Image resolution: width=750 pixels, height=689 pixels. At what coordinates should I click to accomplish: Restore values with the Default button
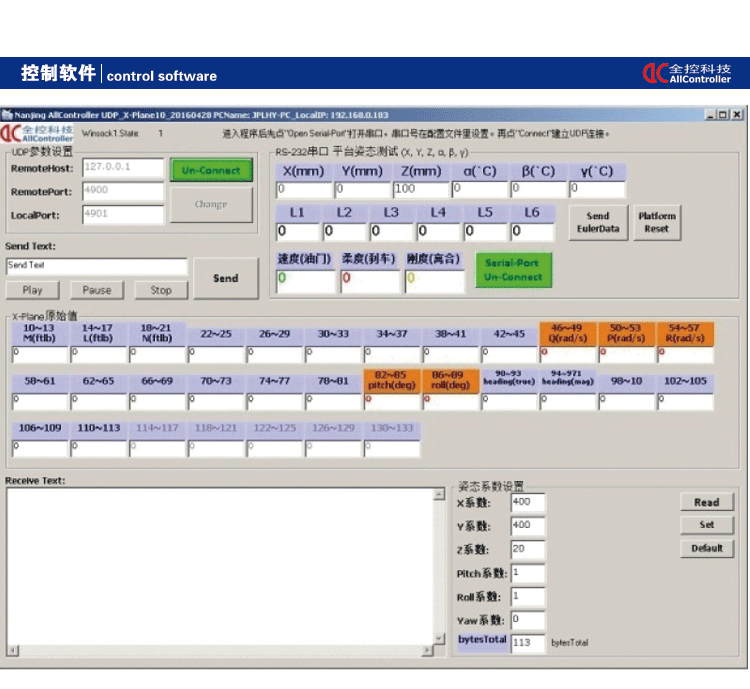coord(706,548)
